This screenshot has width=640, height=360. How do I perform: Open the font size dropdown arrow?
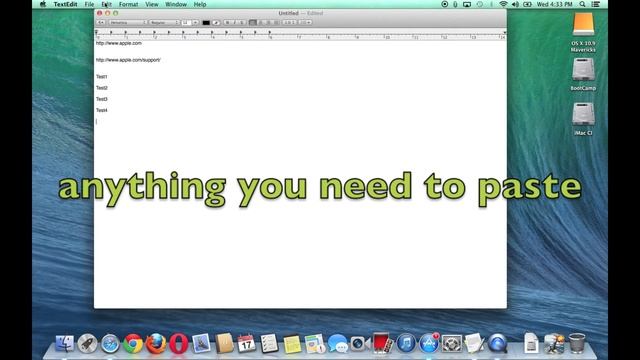pyautogui.click(x=196, y=22)
